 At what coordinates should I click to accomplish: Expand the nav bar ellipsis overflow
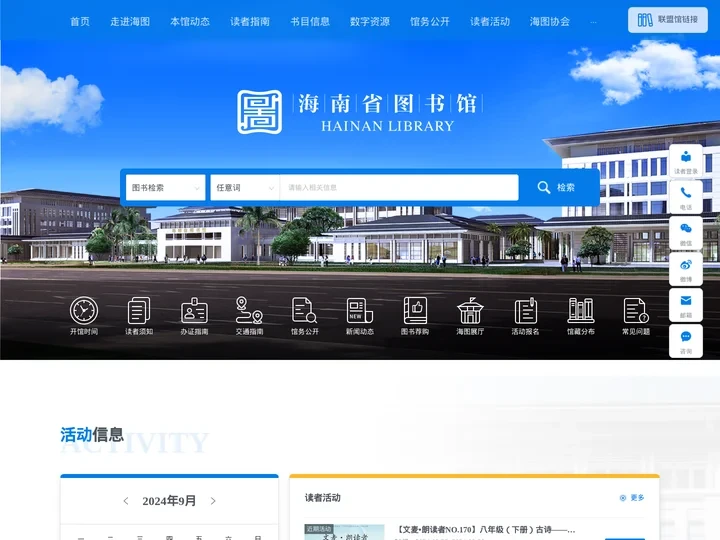click(x=593, y=22)
